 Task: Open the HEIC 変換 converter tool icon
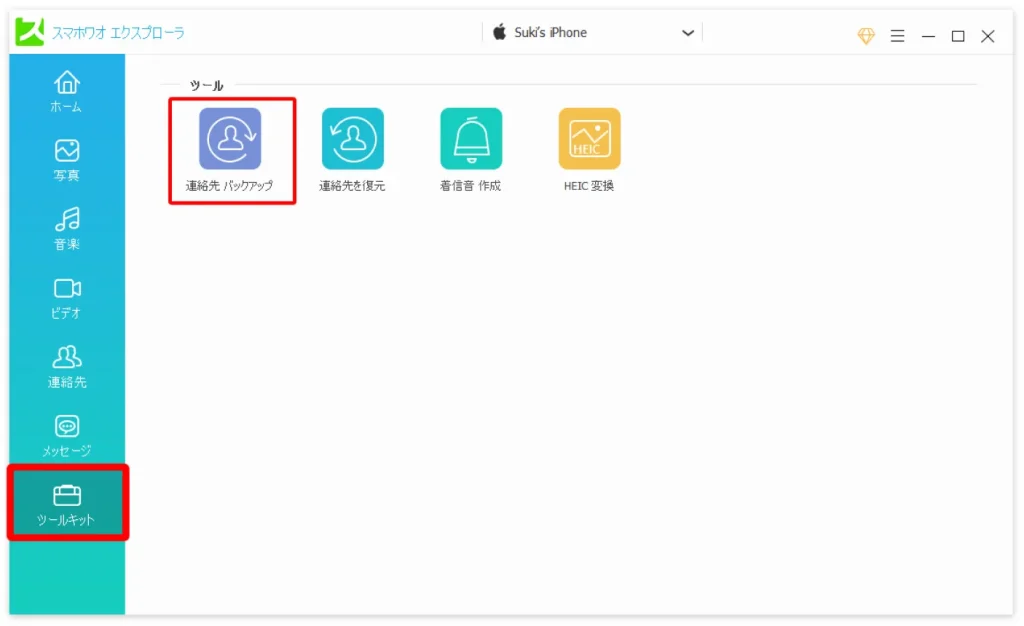pyautogui.click(x=589, y=139)
